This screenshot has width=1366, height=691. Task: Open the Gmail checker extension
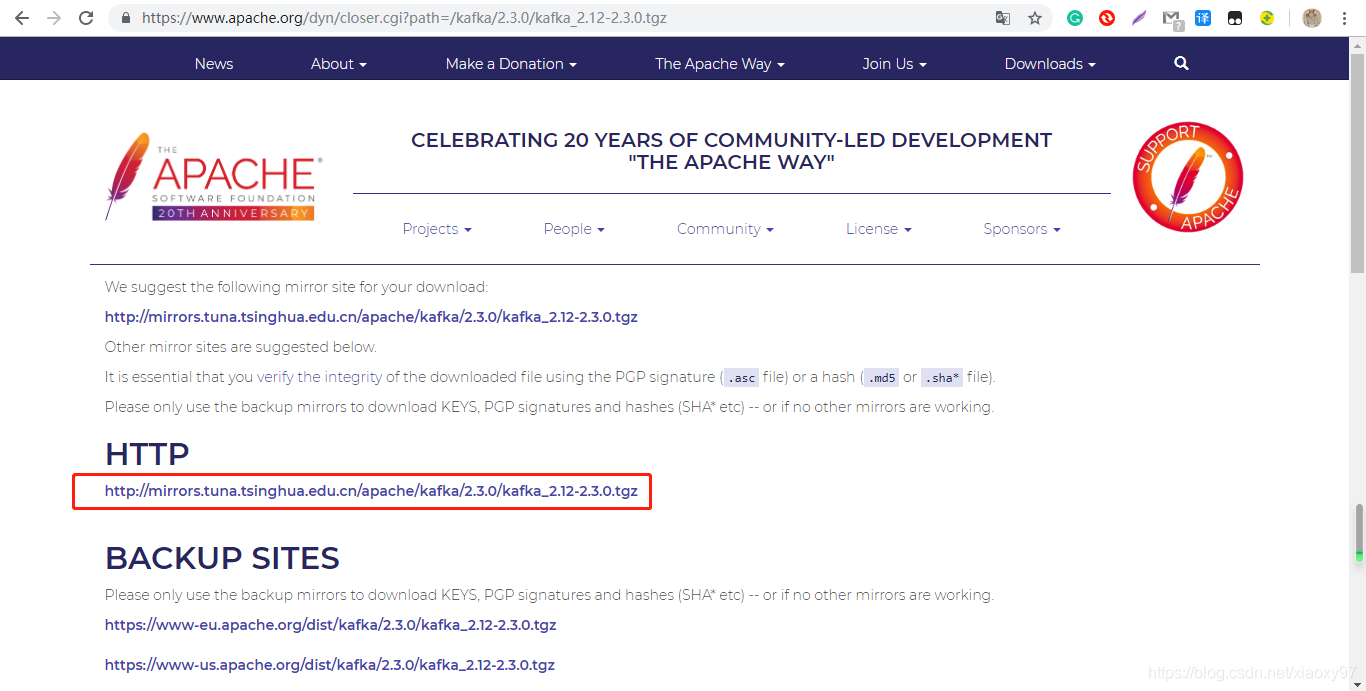[x=1172, y=19]
